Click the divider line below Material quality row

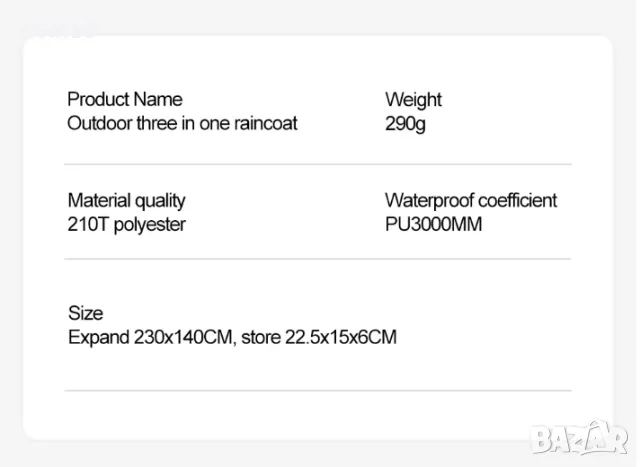coord(318,258)
